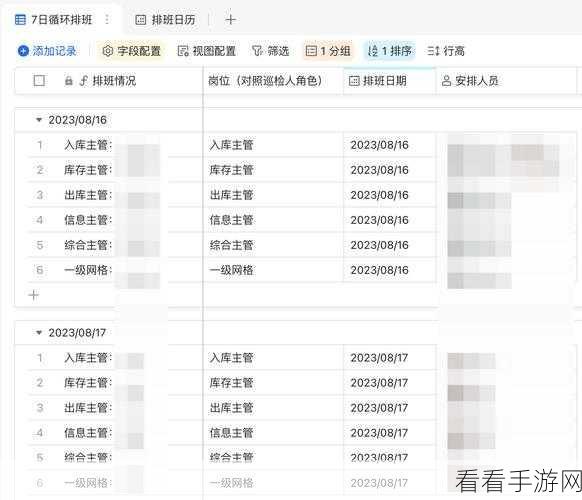
Task: Click row number 1 in 2023/08/16 group
Action: click(40, 145)
